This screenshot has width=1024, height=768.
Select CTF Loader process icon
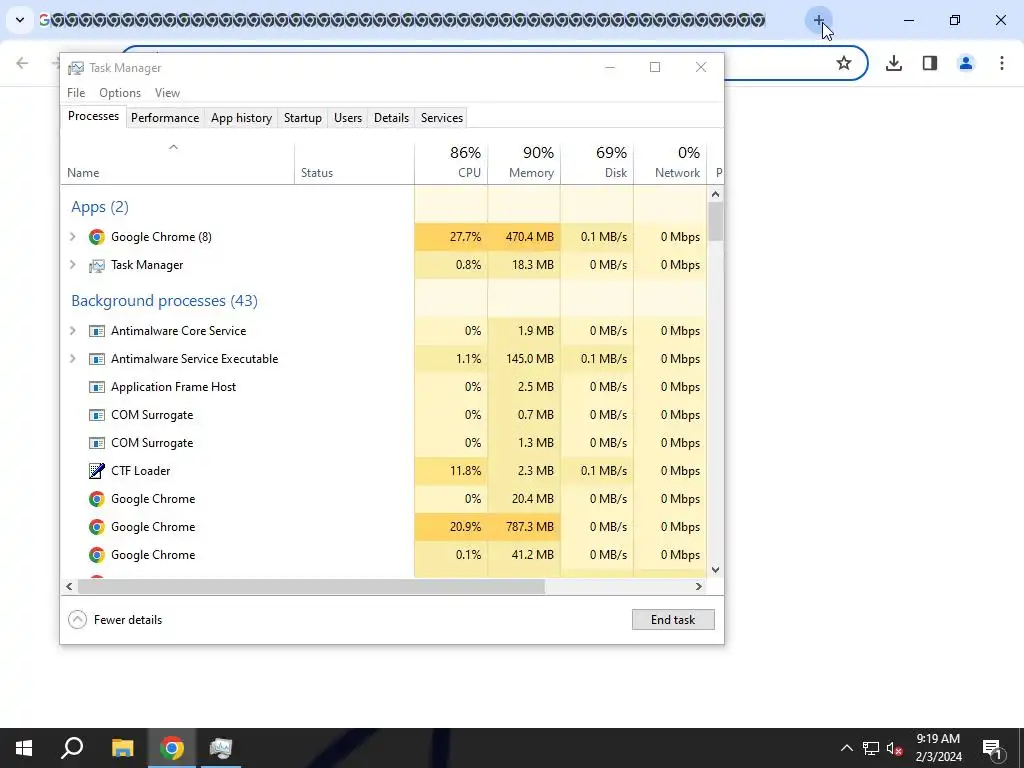point(97,471)
